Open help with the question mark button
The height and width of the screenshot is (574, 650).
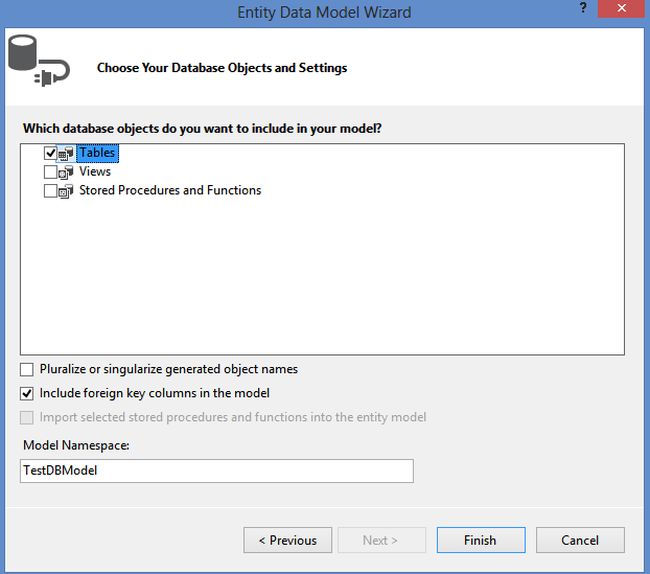(x=582, y=9)
